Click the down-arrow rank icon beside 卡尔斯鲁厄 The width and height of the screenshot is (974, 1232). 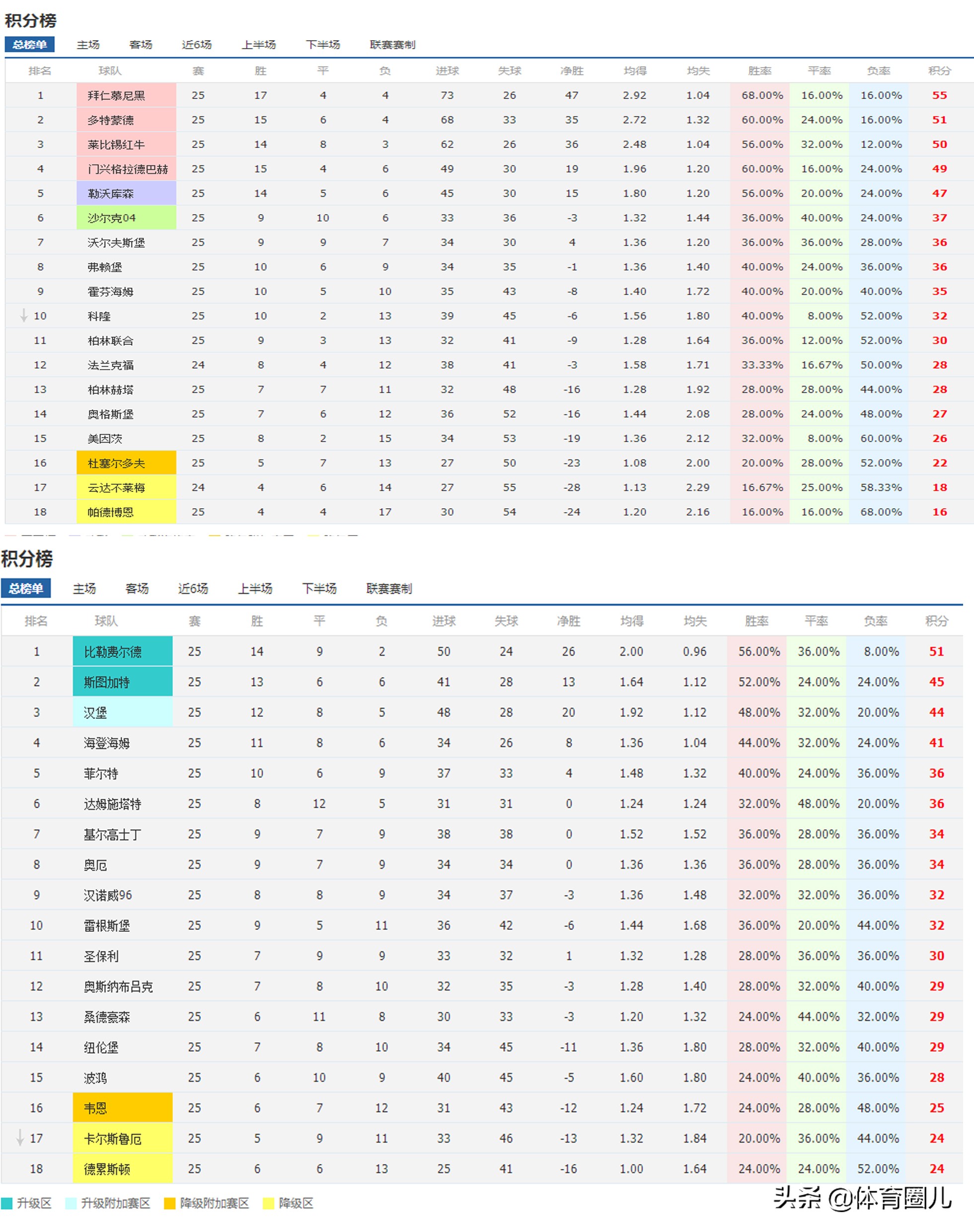pyautogui.click(x=20, y=1138)
